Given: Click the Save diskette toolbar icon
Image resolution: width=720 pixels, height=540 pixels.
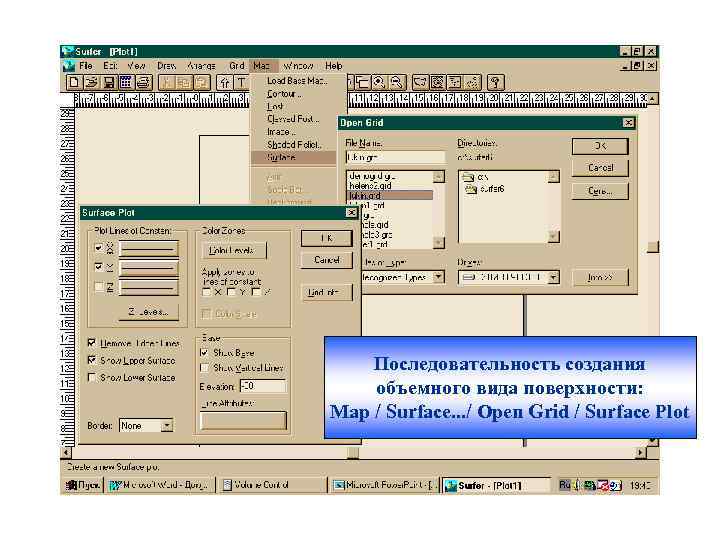Looking at the screenshot, I should pos(109,83).
